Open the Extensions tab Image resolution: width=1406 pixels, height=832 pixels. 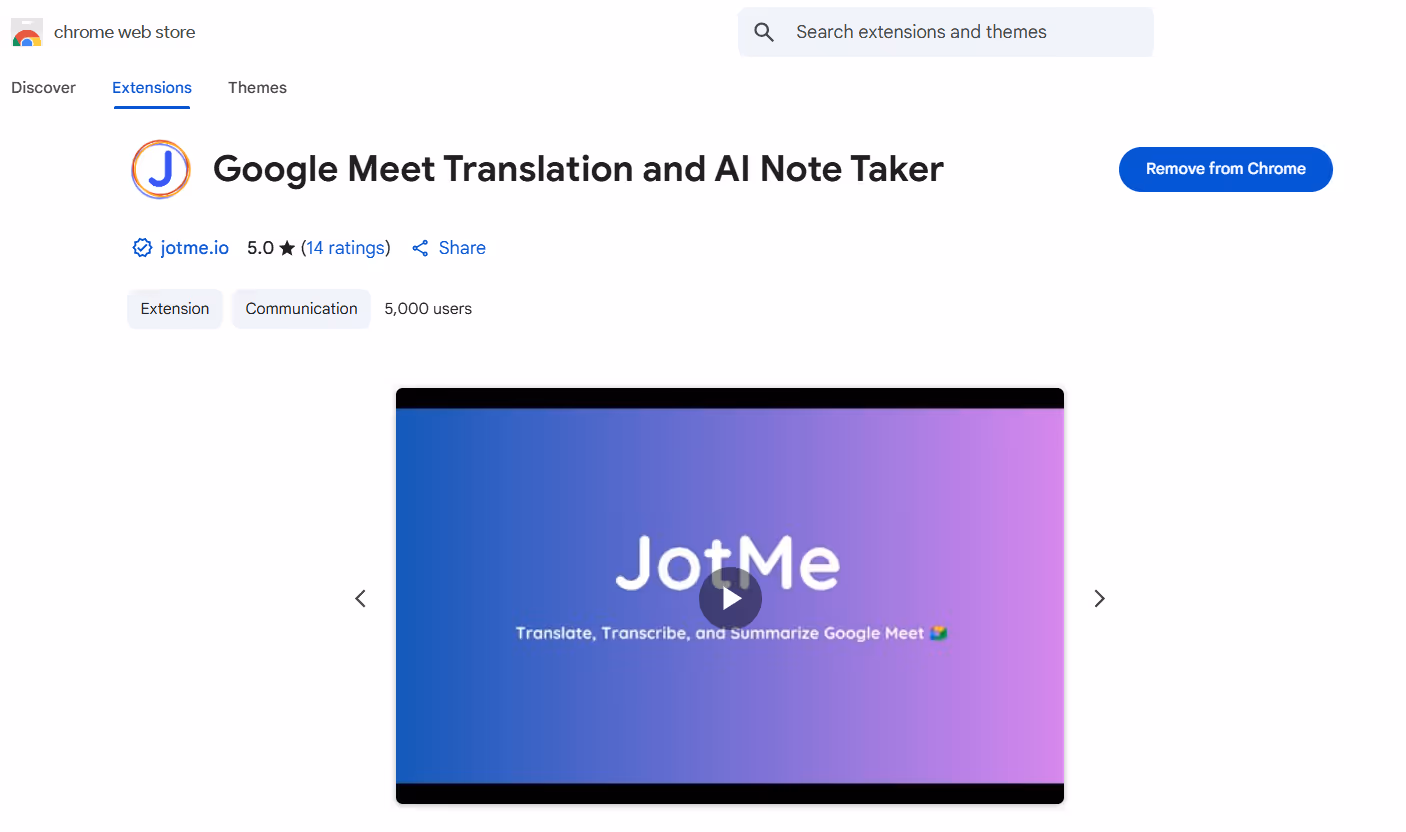[x=152, y=88]
